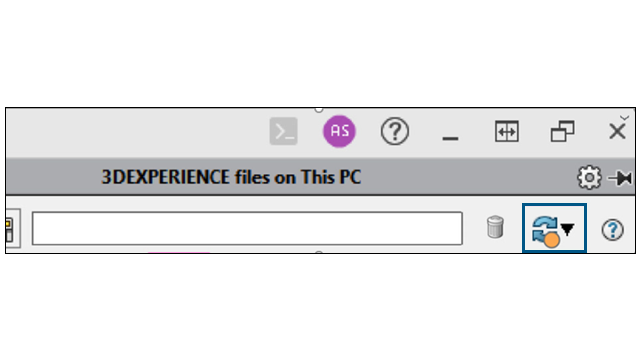Click the trash can clear icon
Image resolution: width=640 pixels, height=360 pixels.
coord(495,227)
